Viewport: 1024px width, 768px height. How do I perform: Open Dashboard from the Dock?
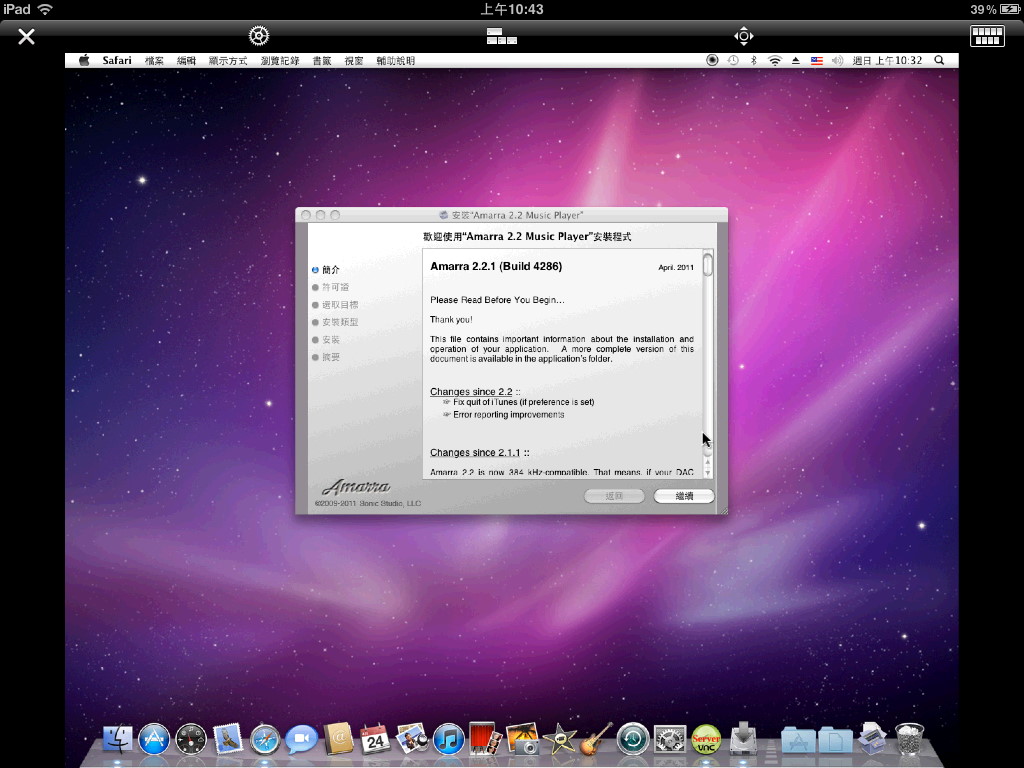click(191, 740)
